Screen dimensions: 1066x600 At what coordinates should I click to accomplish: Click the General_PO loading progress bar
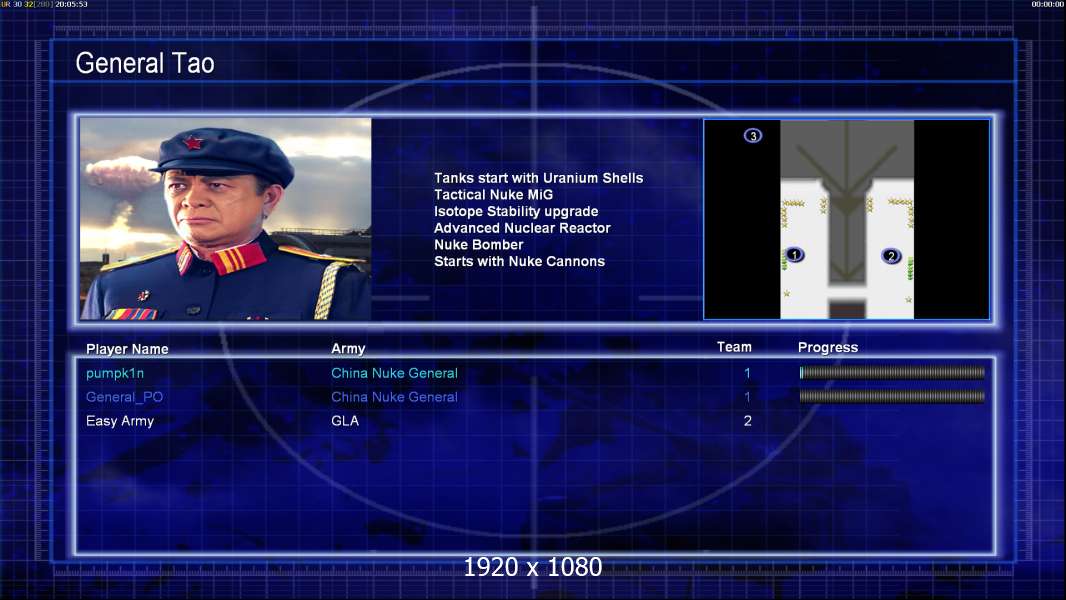(892, 396)
